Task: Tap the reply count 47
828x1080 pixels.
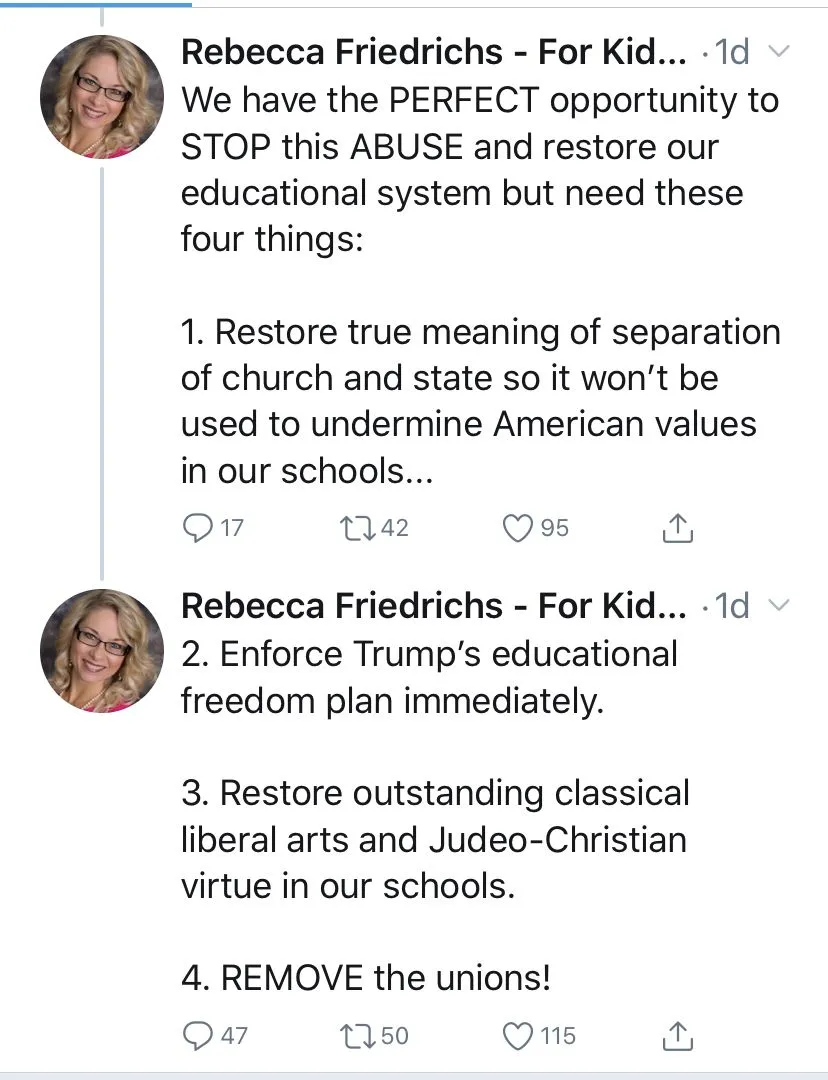Action: 233,1035
